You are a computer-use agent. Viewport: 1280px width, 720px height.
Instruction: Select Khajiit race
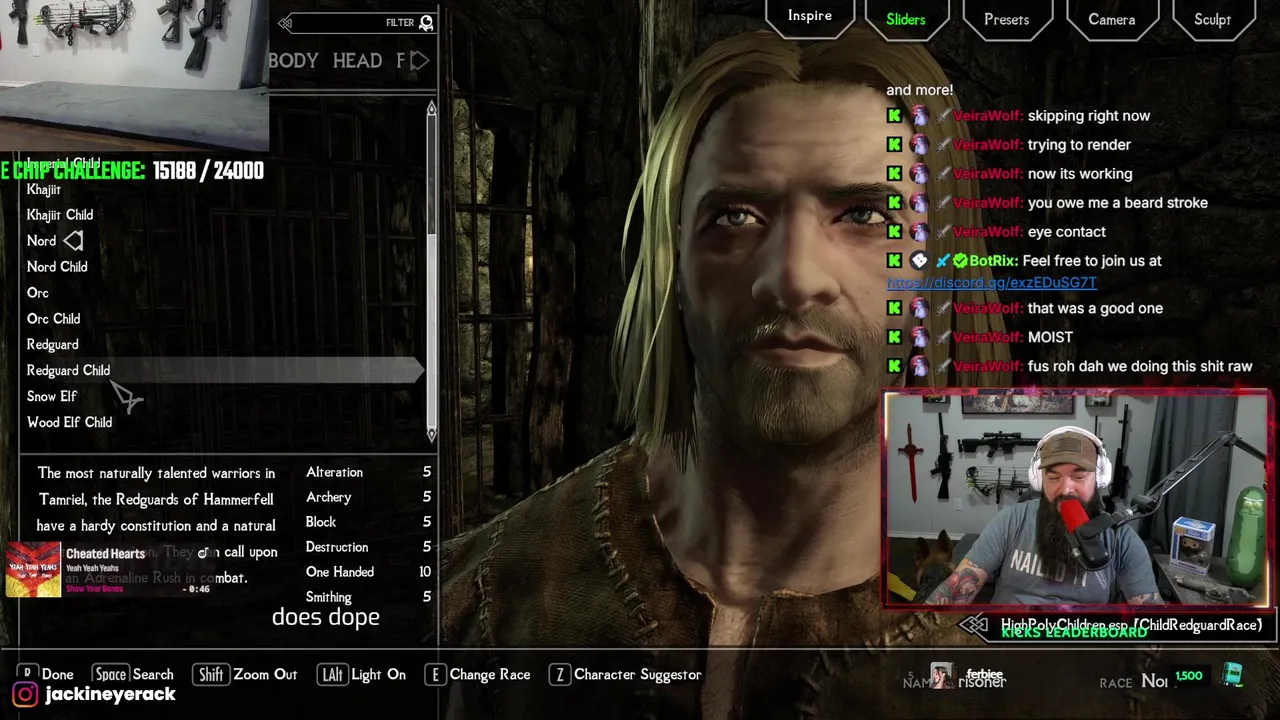(x=43, y=189)
